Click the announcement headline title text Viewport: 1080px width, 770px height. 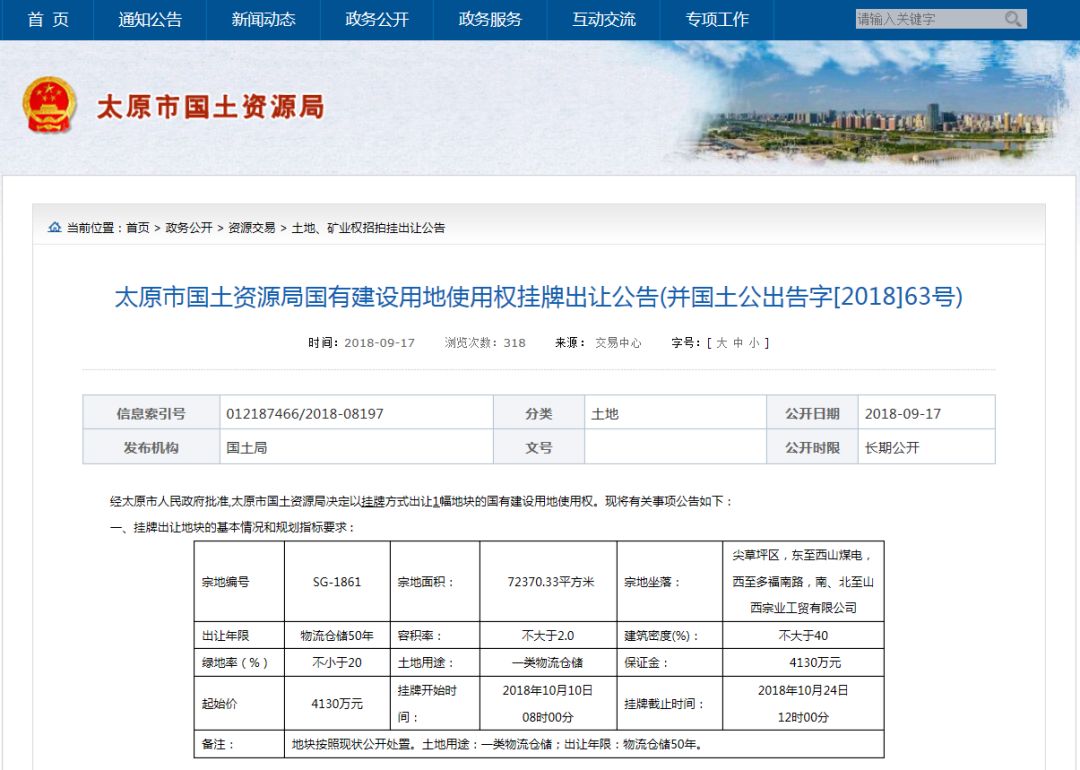pyautogui.click(x=539, y=297)
